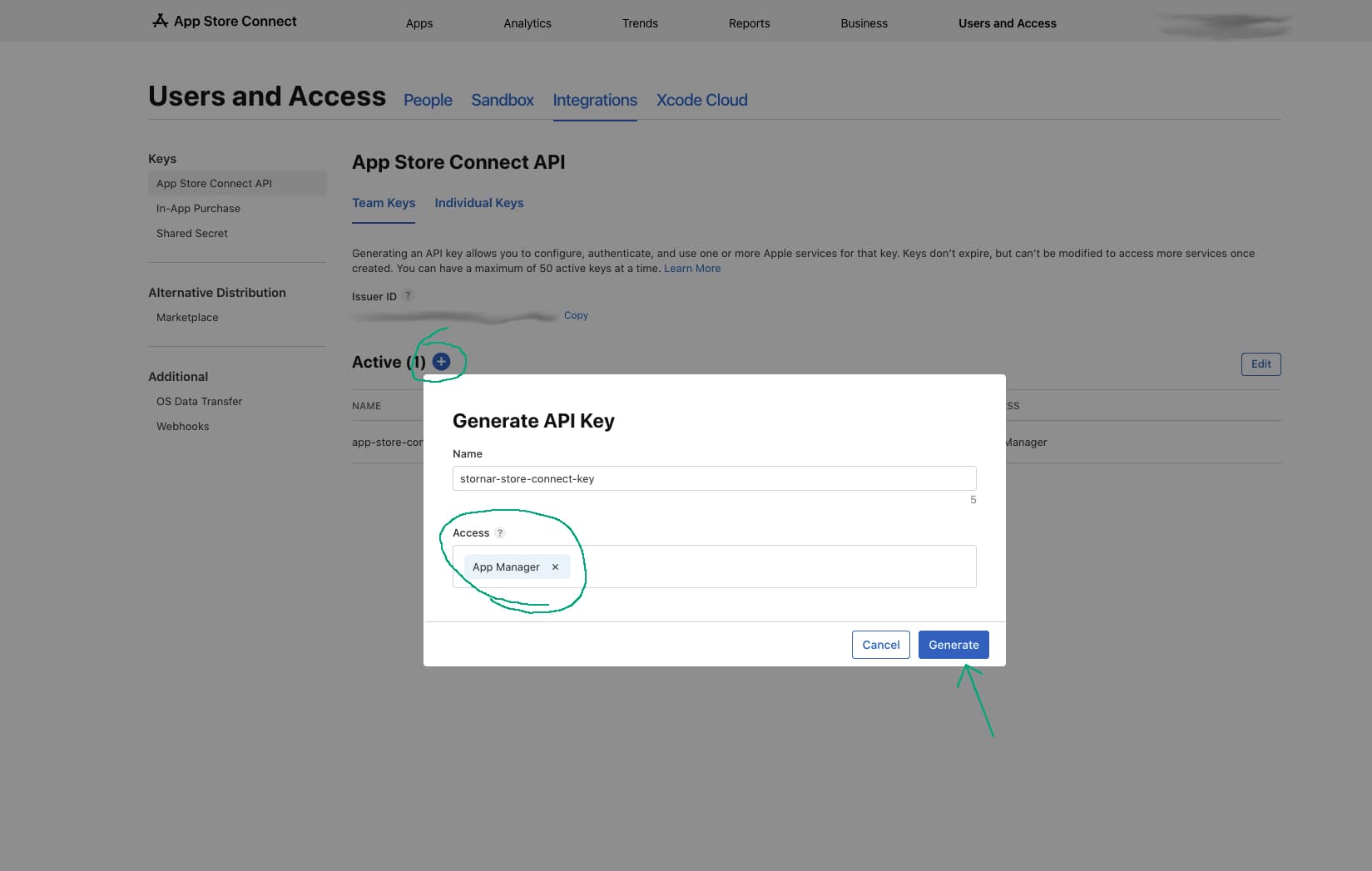Screen dimensions: 1372x871
Task: Focus the key Name input field
Action: pos(714,478)
